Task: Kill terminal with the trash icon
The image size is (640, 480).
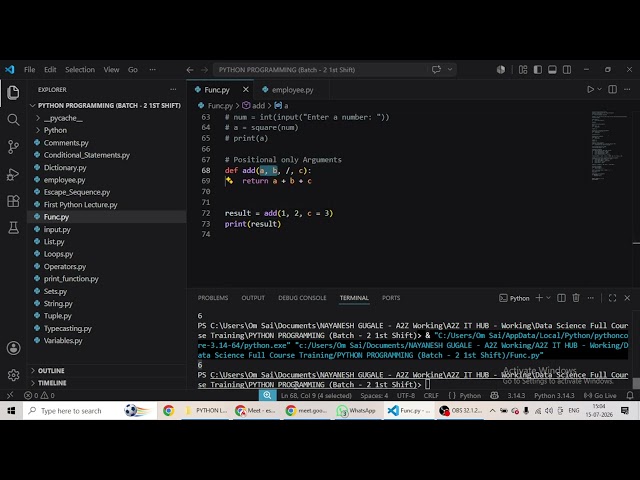Action: pos(576,298)
